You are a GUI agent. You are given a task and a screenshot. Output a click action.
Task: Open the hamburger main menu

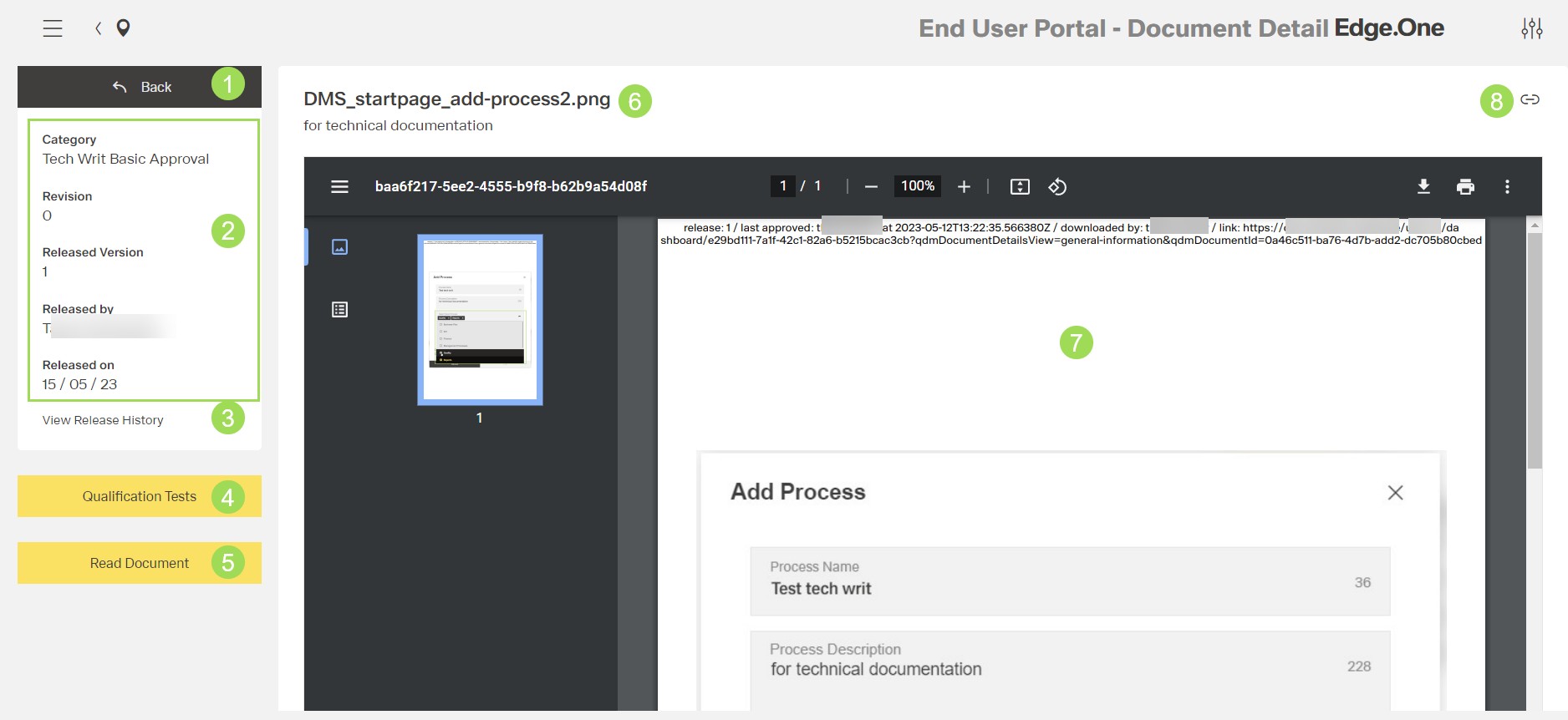click(53, 28)
